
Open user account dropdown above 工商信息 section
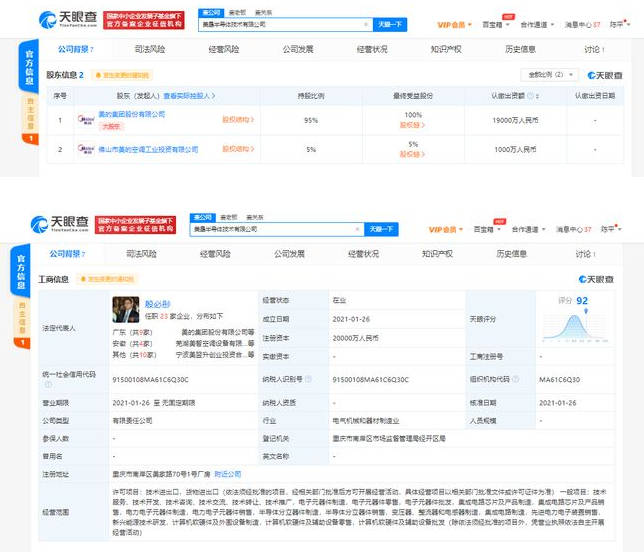tap(611, 229)
